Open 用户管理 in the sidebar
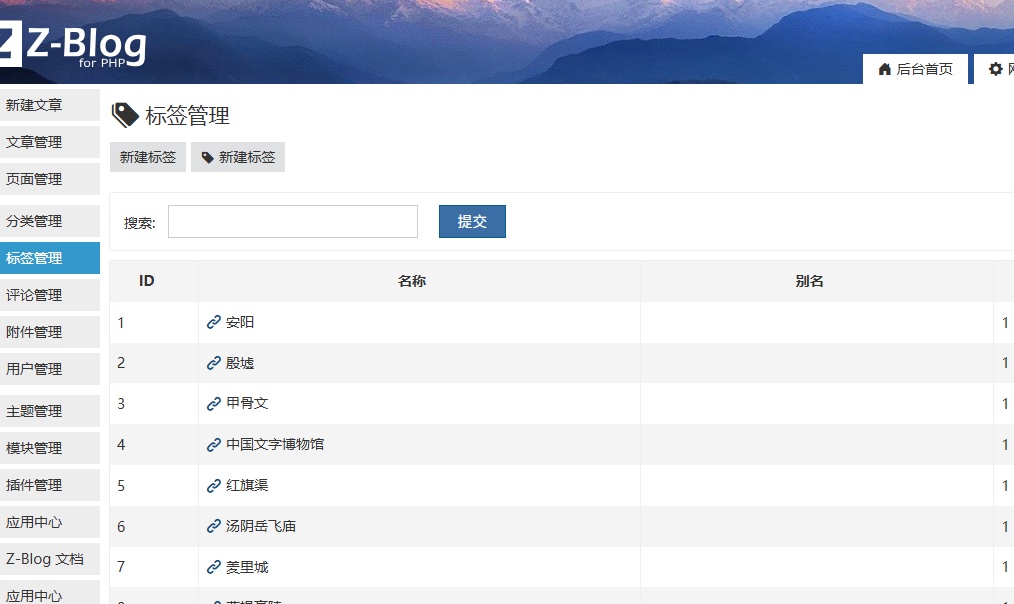The image size is (1014, 604). 50,369
